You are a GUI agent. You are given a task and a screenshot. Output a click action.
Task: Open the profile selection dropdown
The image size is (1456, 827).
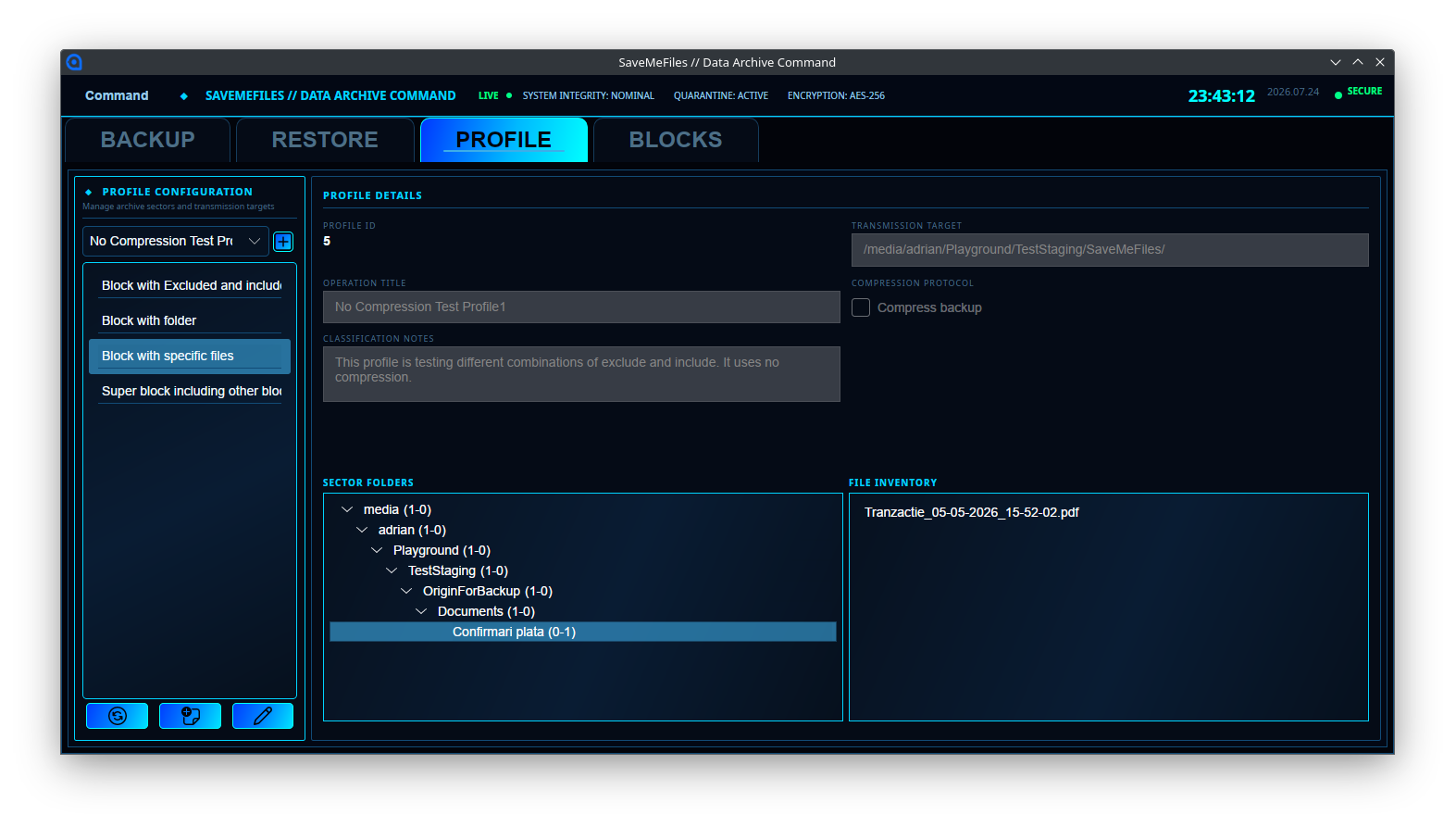click(x=176, y=241)
